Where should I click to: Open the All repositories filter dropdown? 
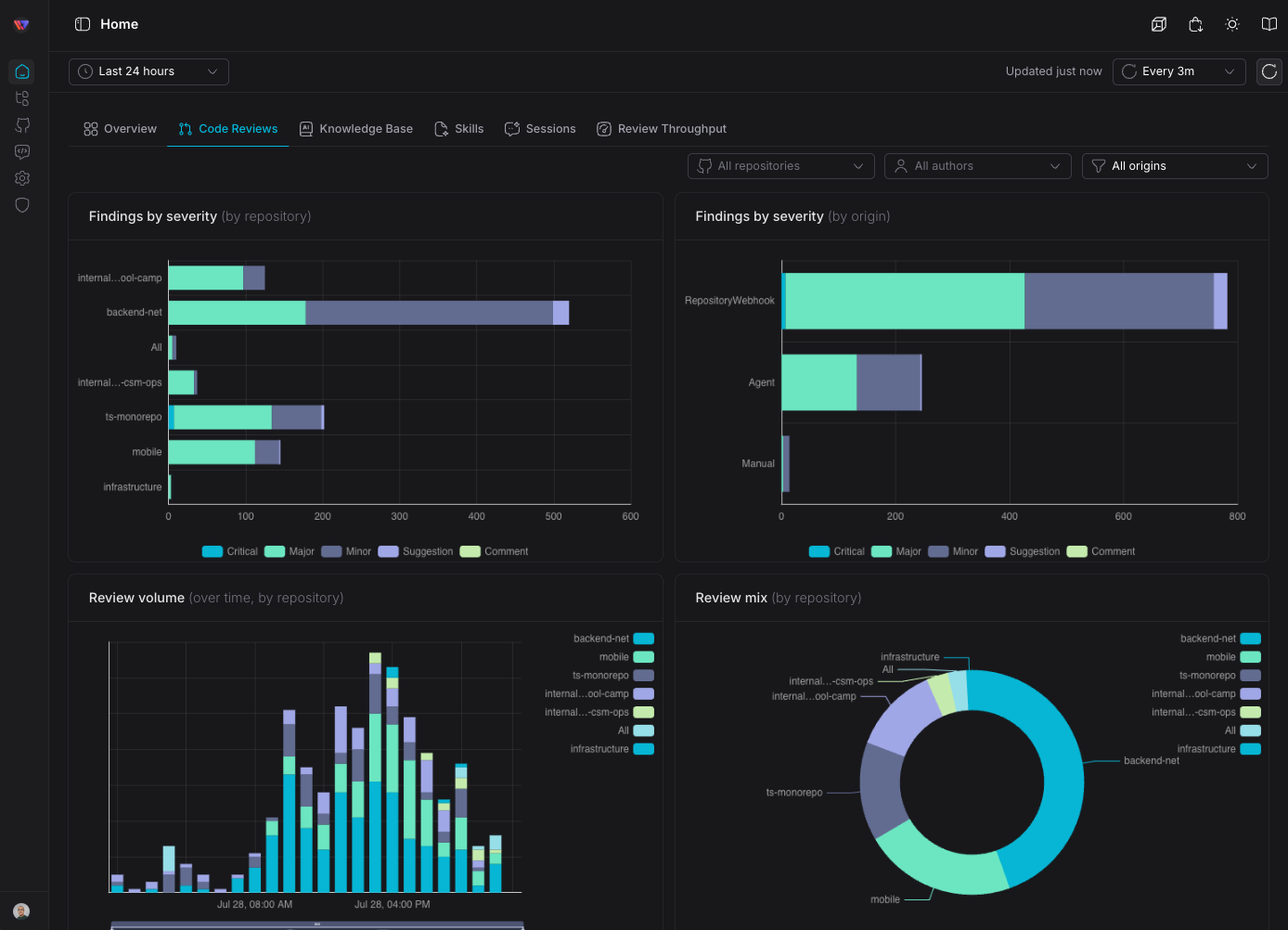pyautogui.click(x=781, y=166)
